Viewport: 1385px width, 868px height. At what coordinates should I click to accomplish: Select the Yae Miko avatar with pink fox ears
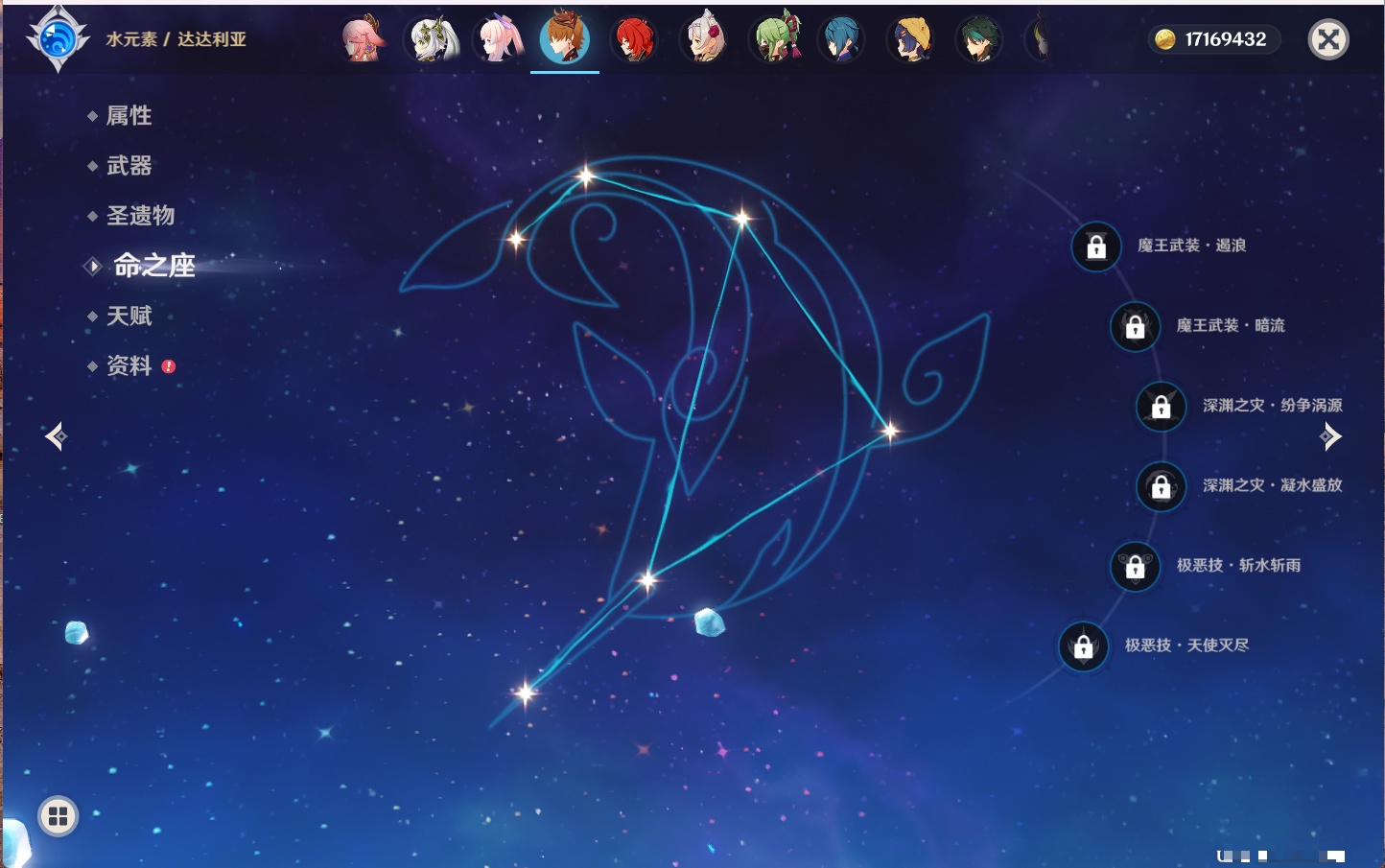tap(363, 39)
